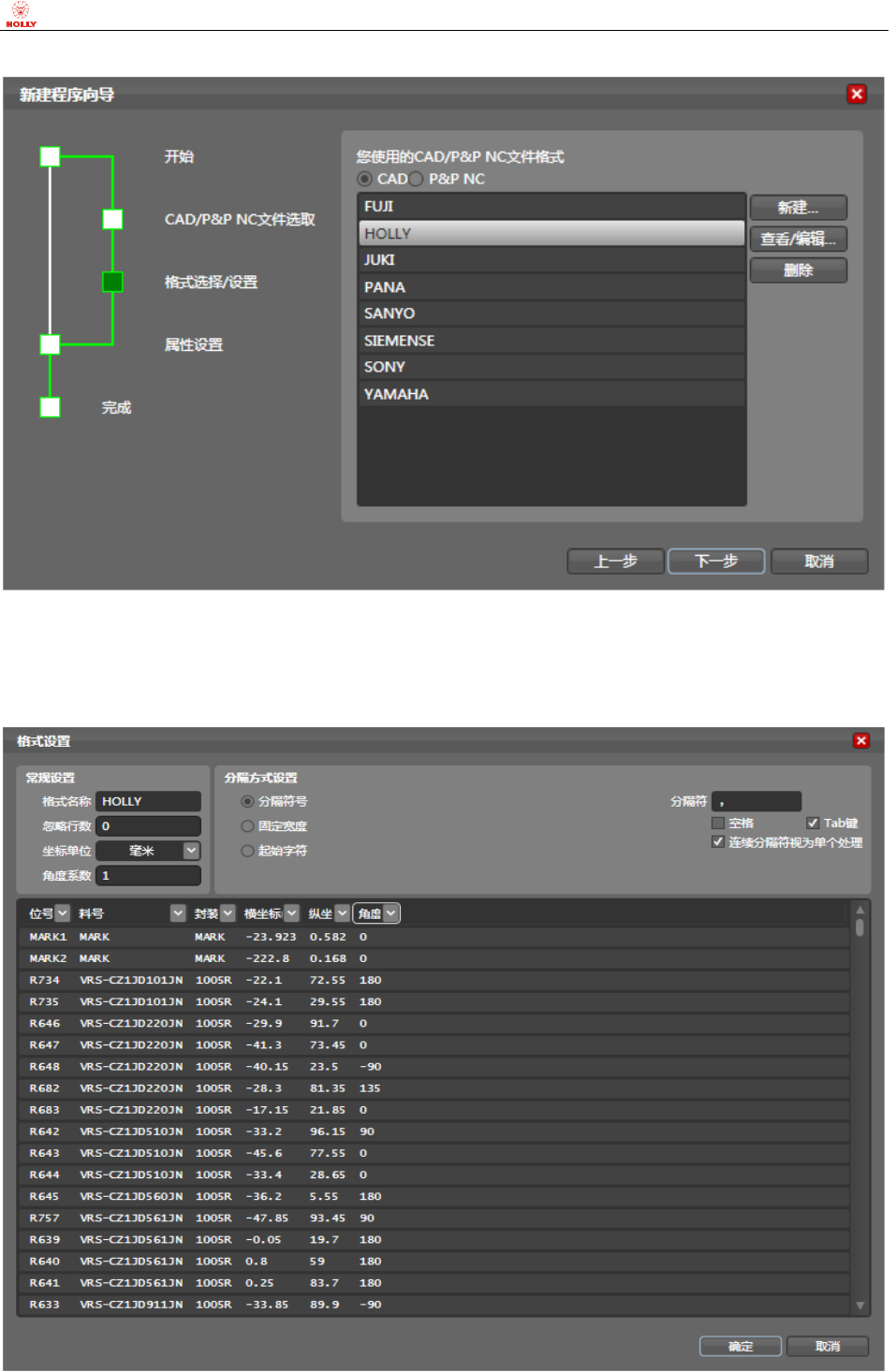Click the R734 row in the table
The height and width of the screenshot is (1372, 896).
click(433, 980)
